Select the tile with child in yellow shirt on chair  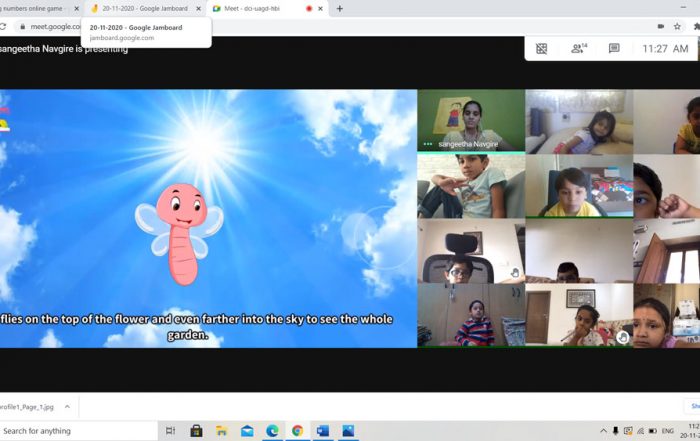[x=579, y=186]
